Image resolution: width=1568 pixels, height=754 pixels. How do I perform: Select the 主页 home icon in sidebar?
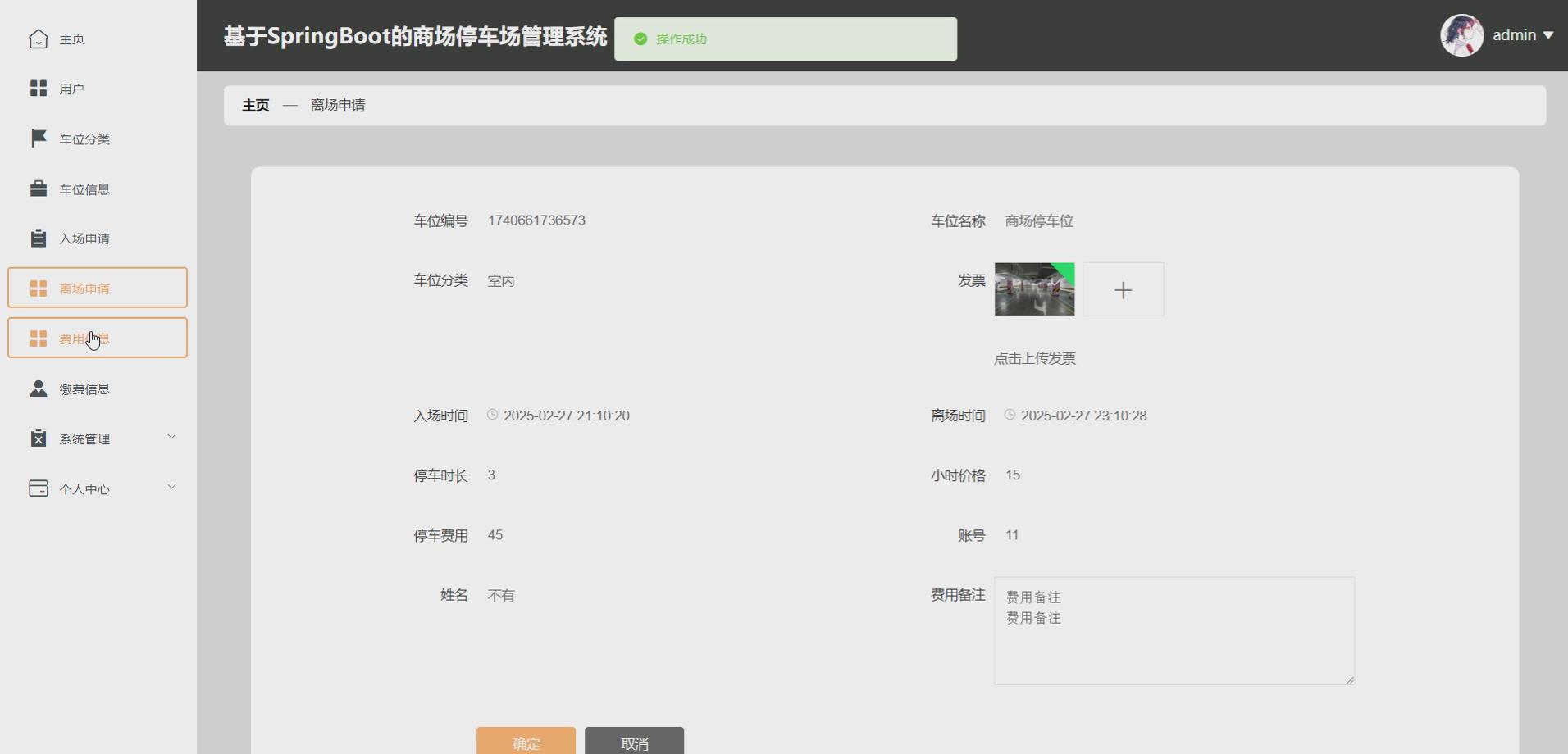[38, 38]
